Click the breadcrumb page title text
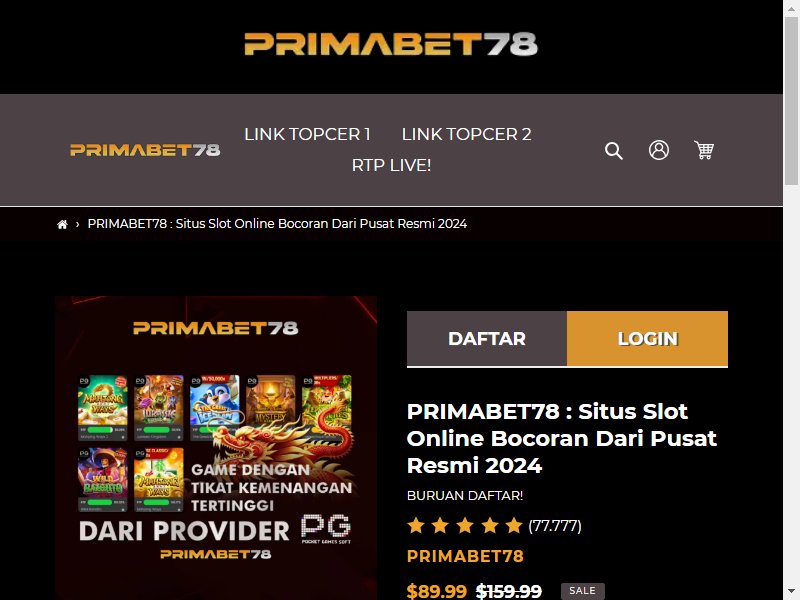800x600 pixels. point(277,224)
